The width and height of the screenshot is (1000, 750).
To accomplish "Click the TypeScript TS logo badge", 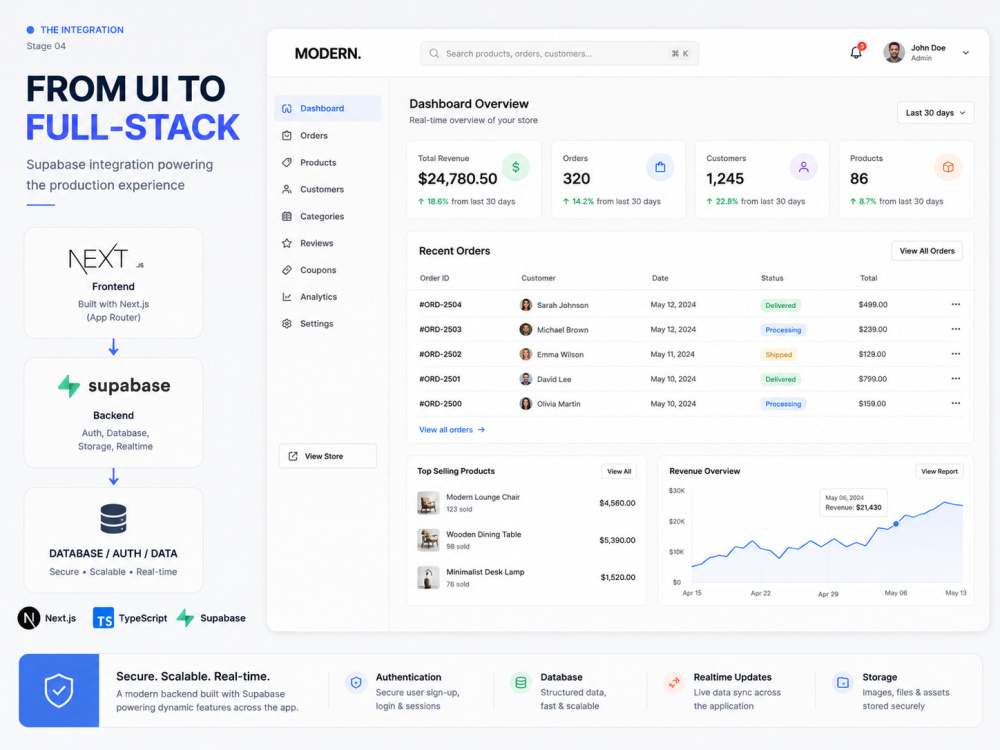I will pyautogui.click(x=103, y=618).
